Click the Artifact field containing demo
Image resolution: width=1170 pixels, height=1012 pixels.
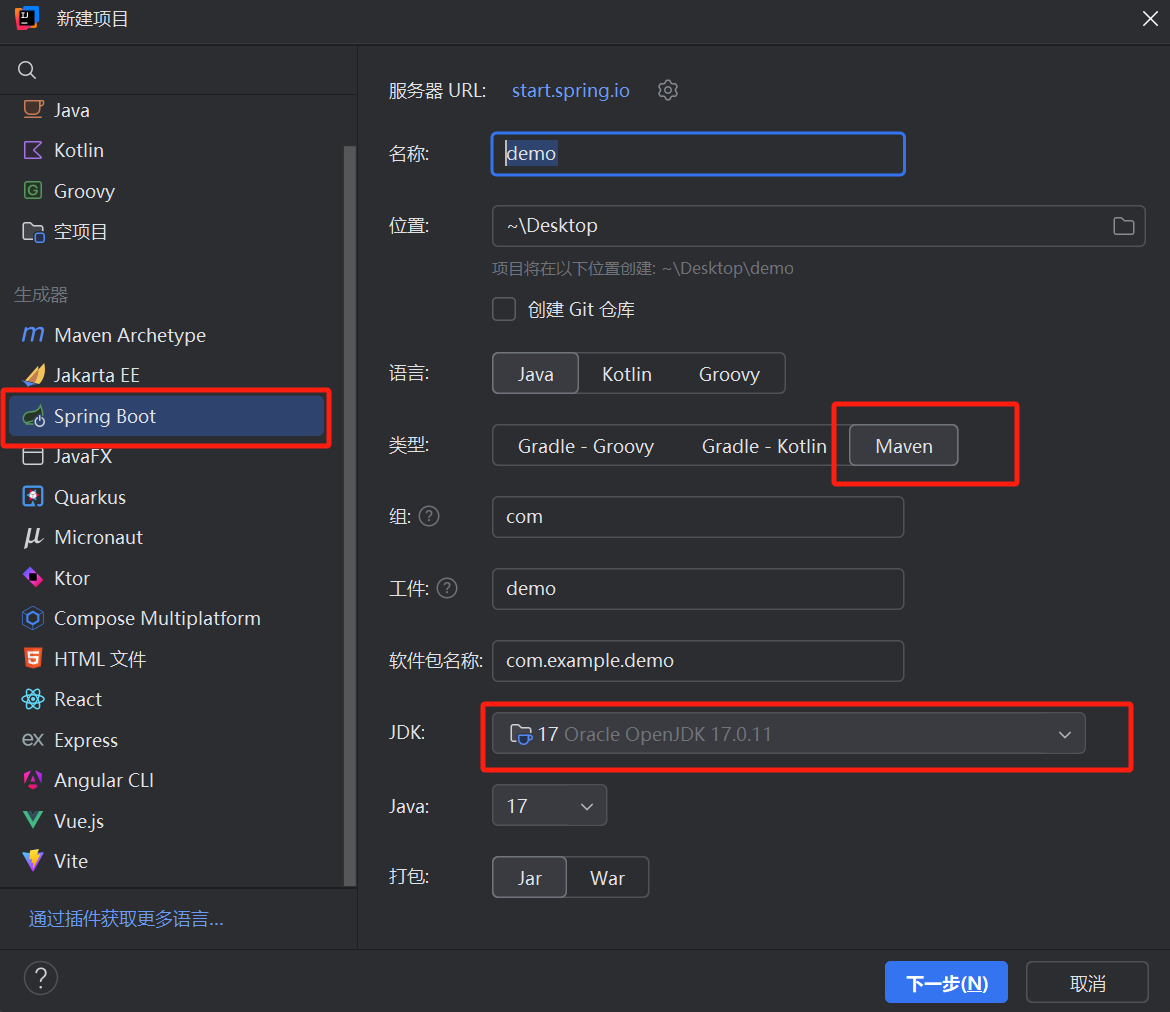[698, 588]
